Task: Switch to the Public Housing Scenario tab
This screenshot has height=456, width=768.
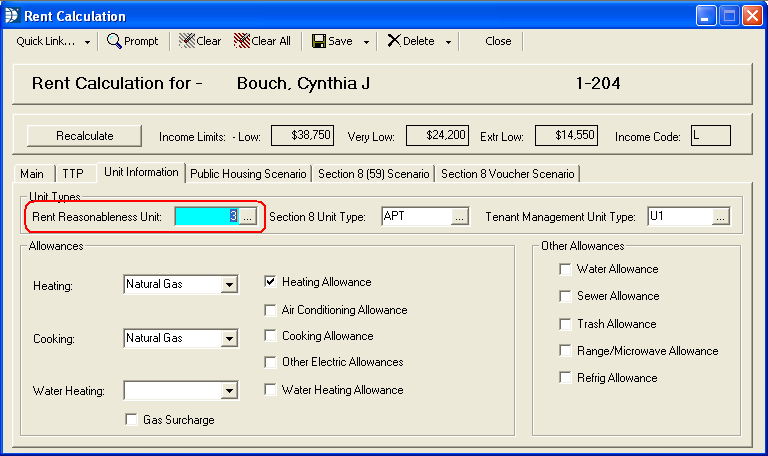Action: (x=249, y=173)
